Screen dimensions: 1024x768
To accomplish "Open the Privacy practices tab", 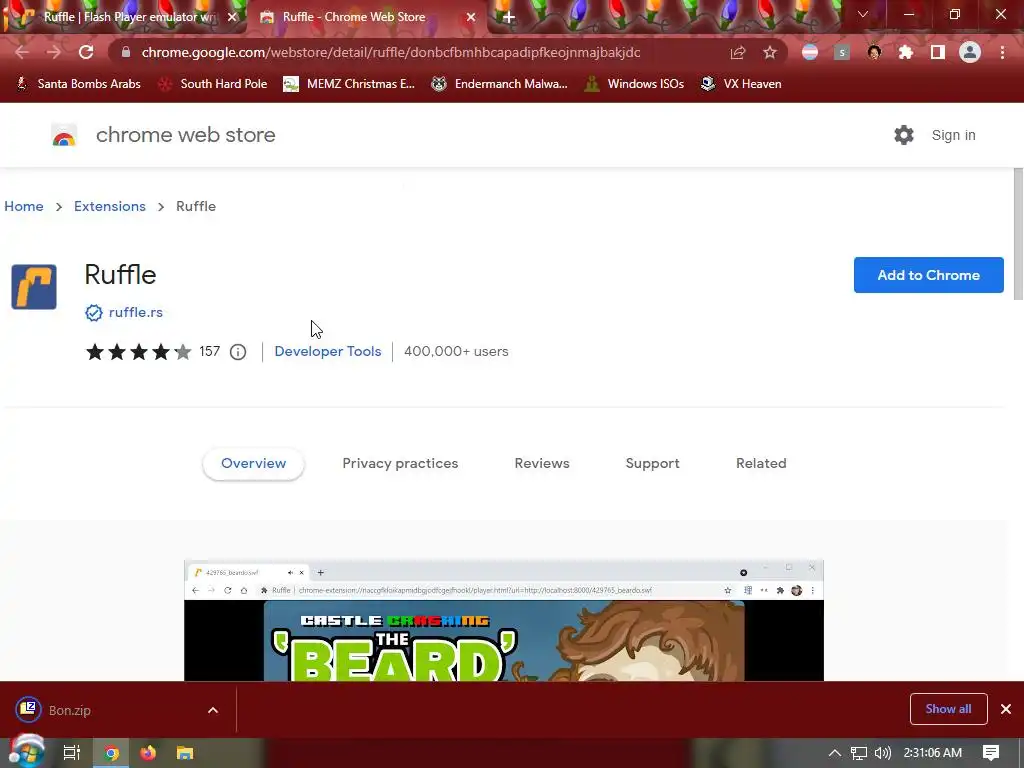I will coord(400,464).
